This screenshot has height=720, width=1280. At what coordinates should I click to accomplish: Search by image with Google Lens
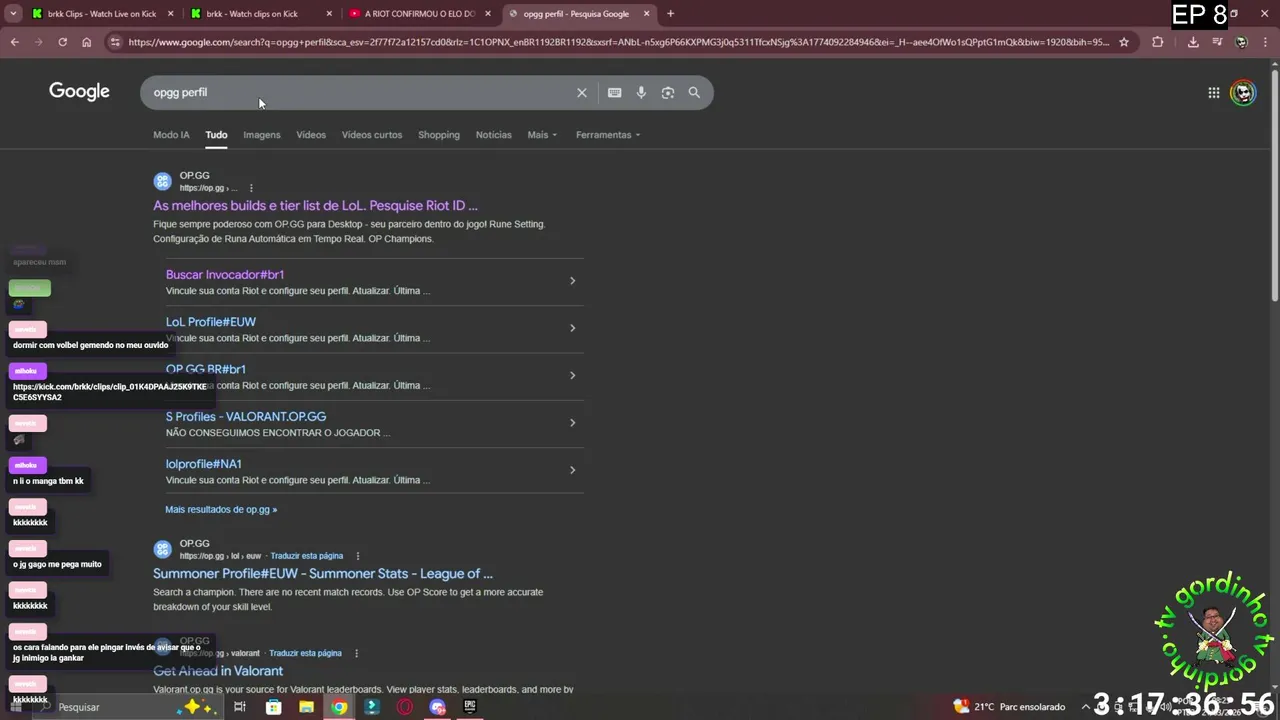click(x=668, y=92)
